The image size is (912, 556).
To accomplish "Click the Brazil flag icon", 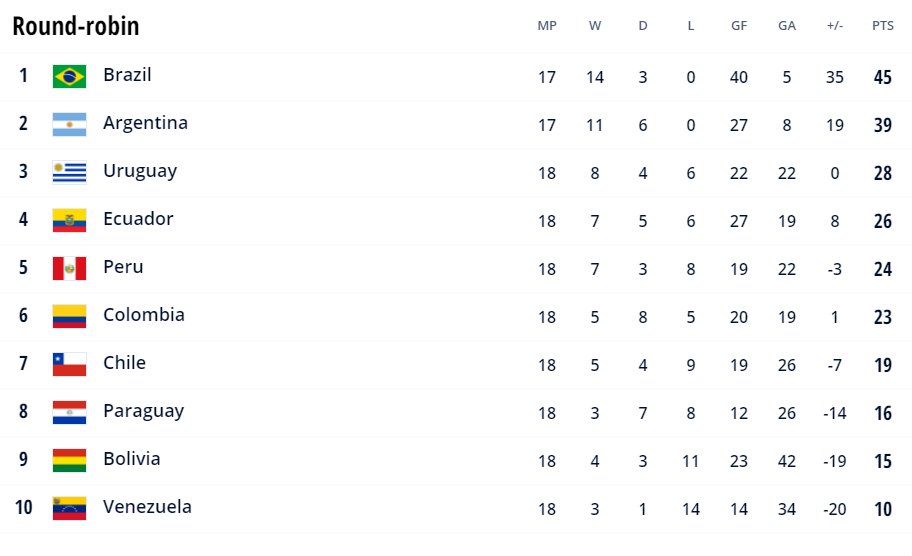I will click(69, 76).
